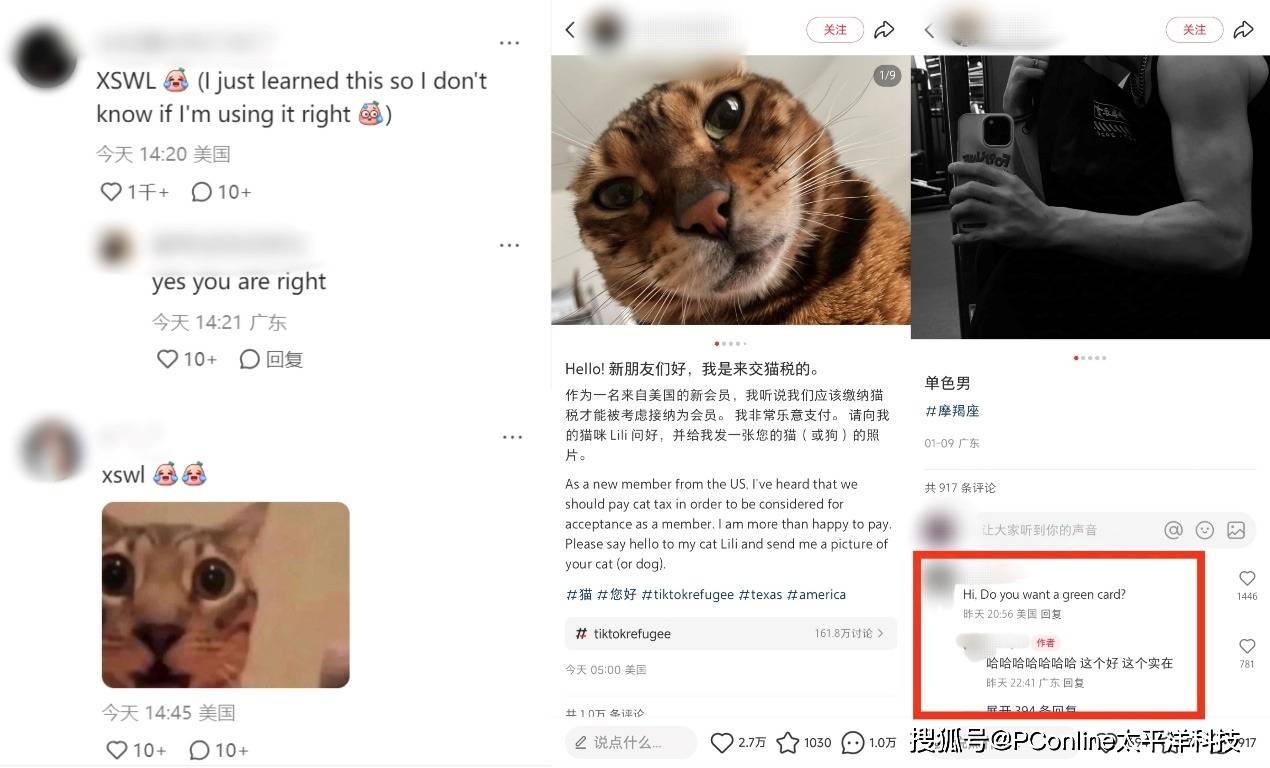Open three-dot menu on 'yes you are right' reply
The height and width of the screenshot is (768, 1270).
[509, 246]
